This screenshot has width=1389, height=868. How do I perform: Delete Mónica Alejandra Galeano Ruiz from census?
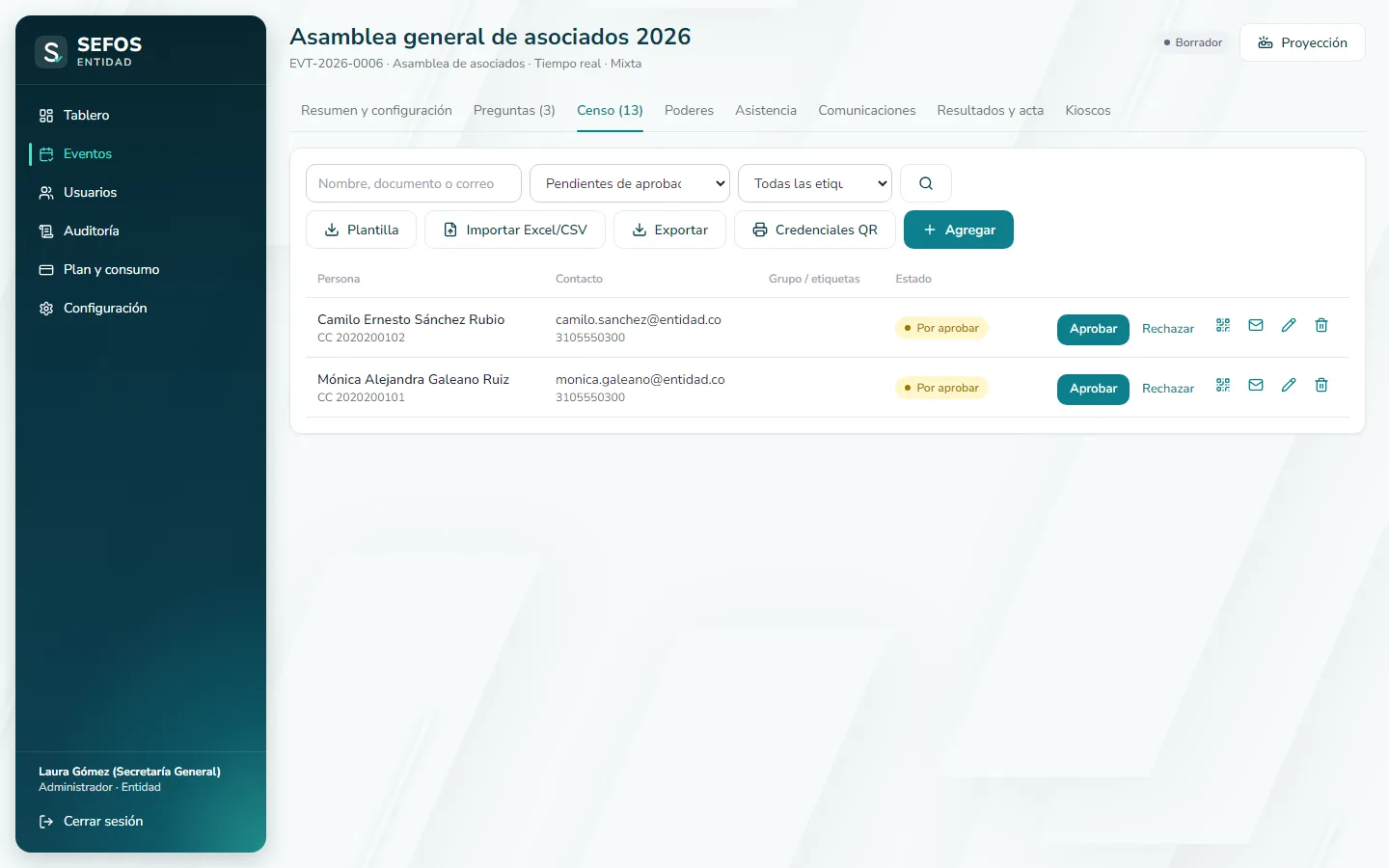coord(1321,386)
